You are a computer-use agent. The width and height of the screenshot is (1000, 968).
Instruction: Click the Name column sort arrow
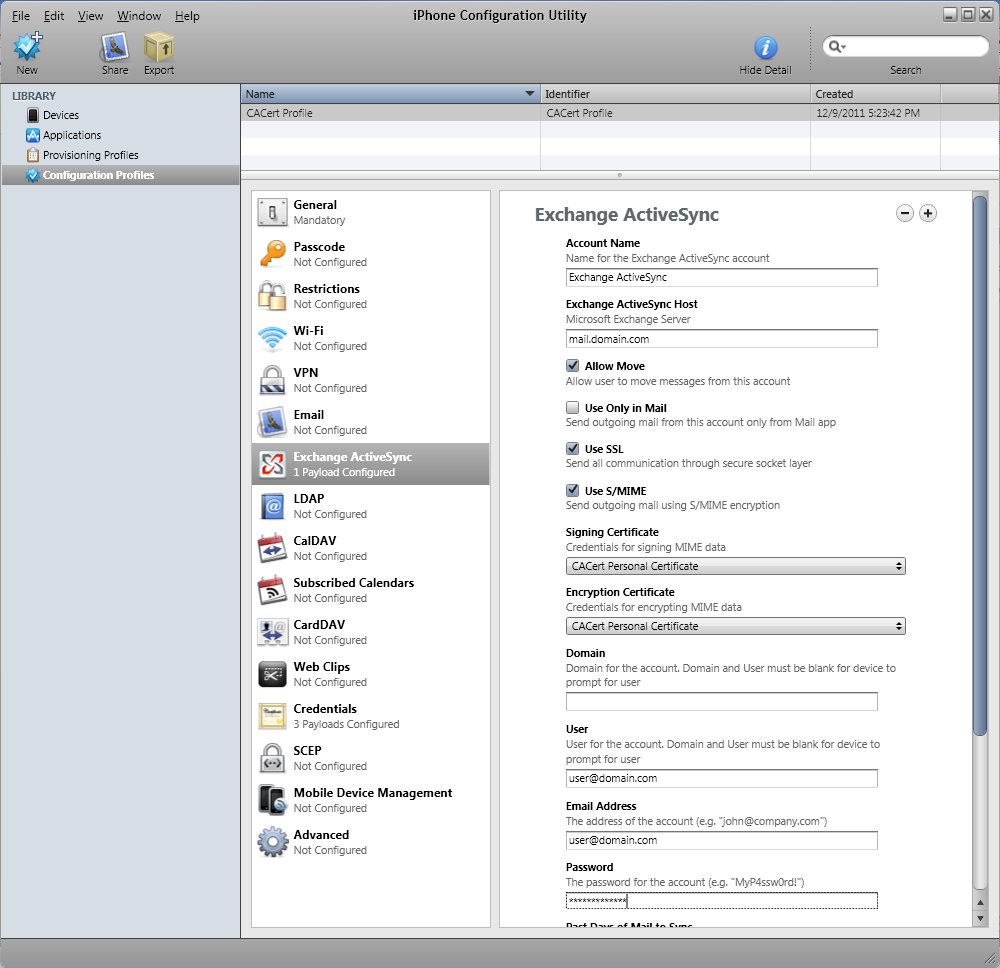530,94
